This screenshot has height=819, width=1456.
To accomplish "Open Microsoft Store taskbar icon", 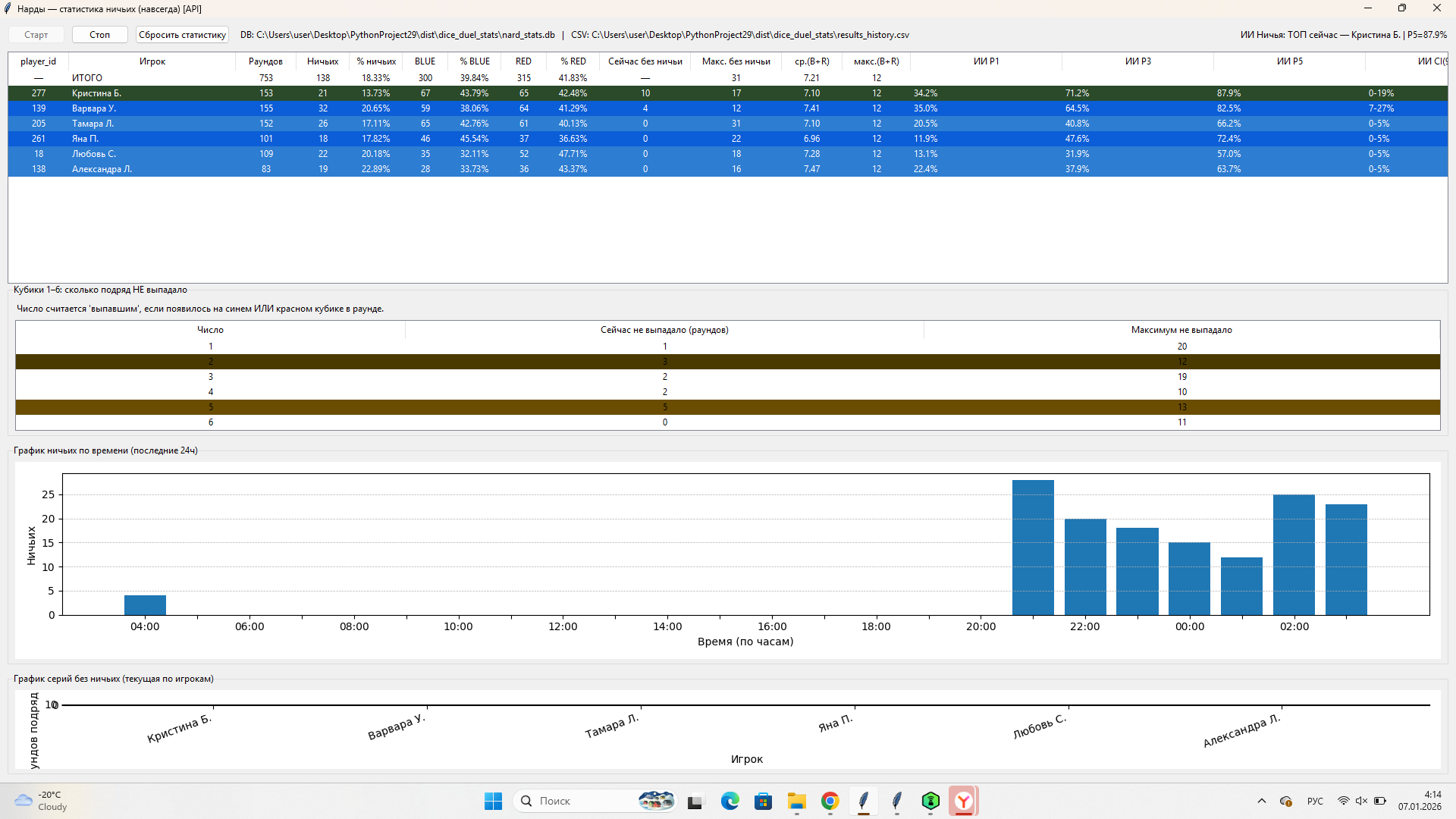I will point(763,801).
